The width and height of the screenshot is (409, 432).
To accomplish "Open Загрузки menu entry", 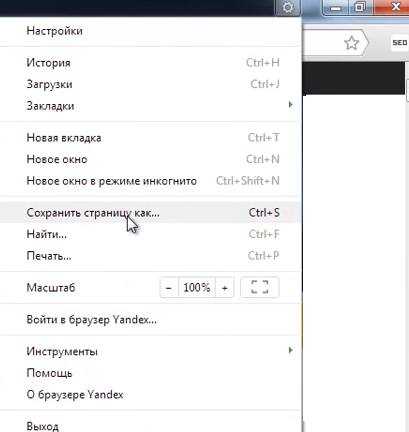I will pos(150,84).
